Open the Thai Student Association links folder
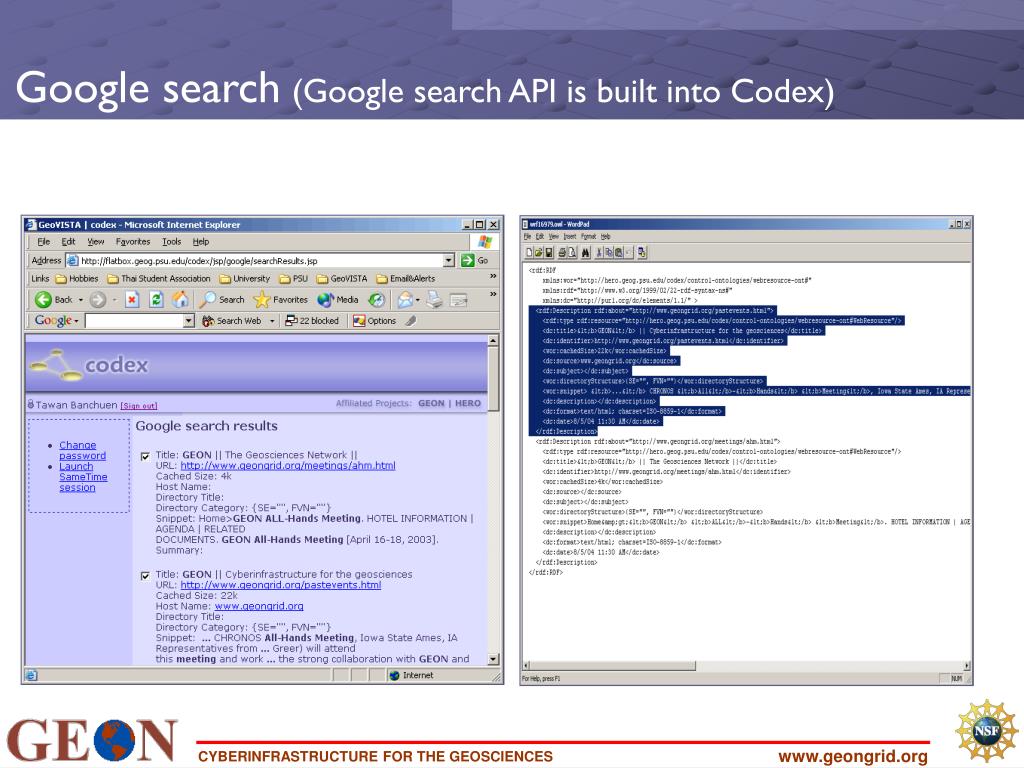 [x=159, y=279]
